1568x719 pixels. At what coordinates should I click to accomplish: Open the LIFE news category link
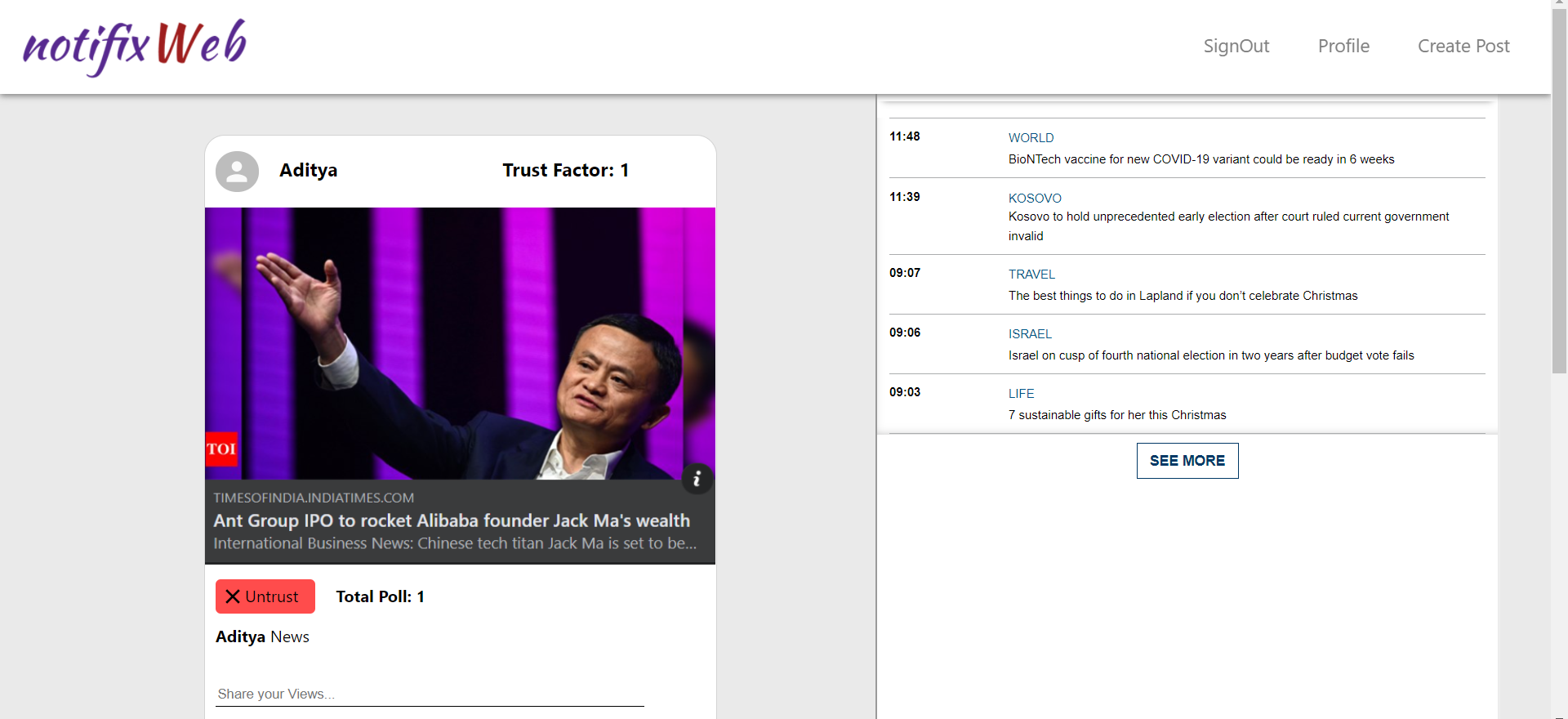(x=1021, y=394)
